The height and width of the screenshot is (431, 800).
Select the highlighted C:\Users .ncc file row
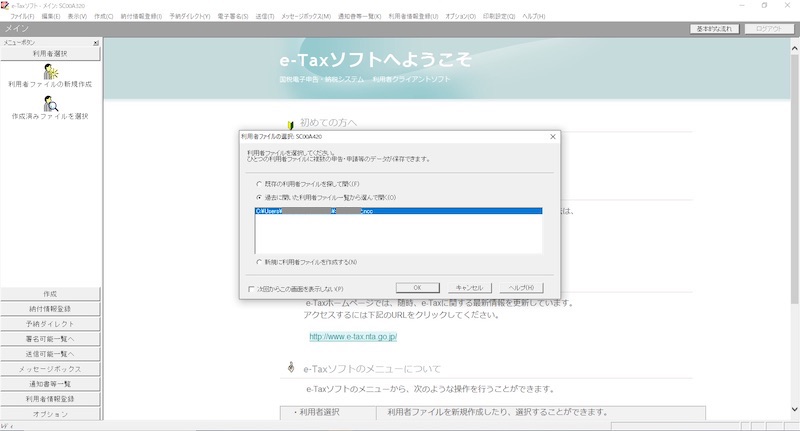tap(398, 211)
